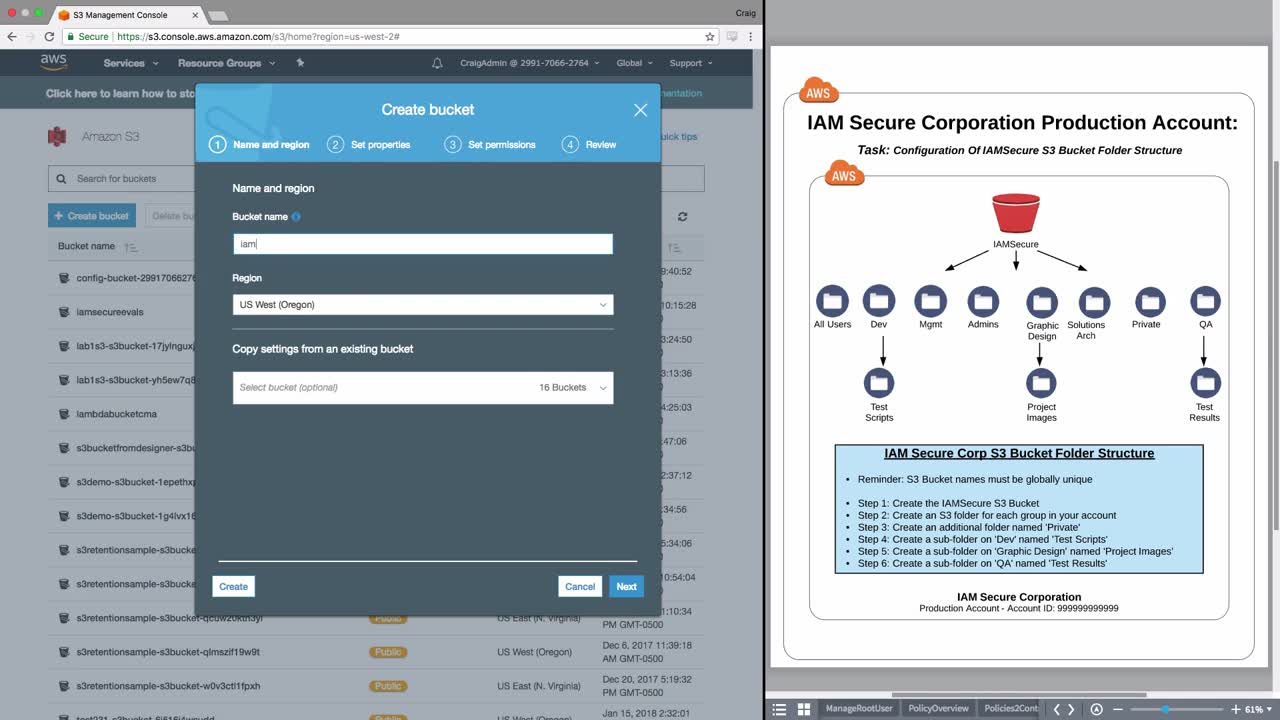The height and width of the screenshot is (720, 1280).
Task: Go to next page in slide viewer
Action: tap(1072, 709)
